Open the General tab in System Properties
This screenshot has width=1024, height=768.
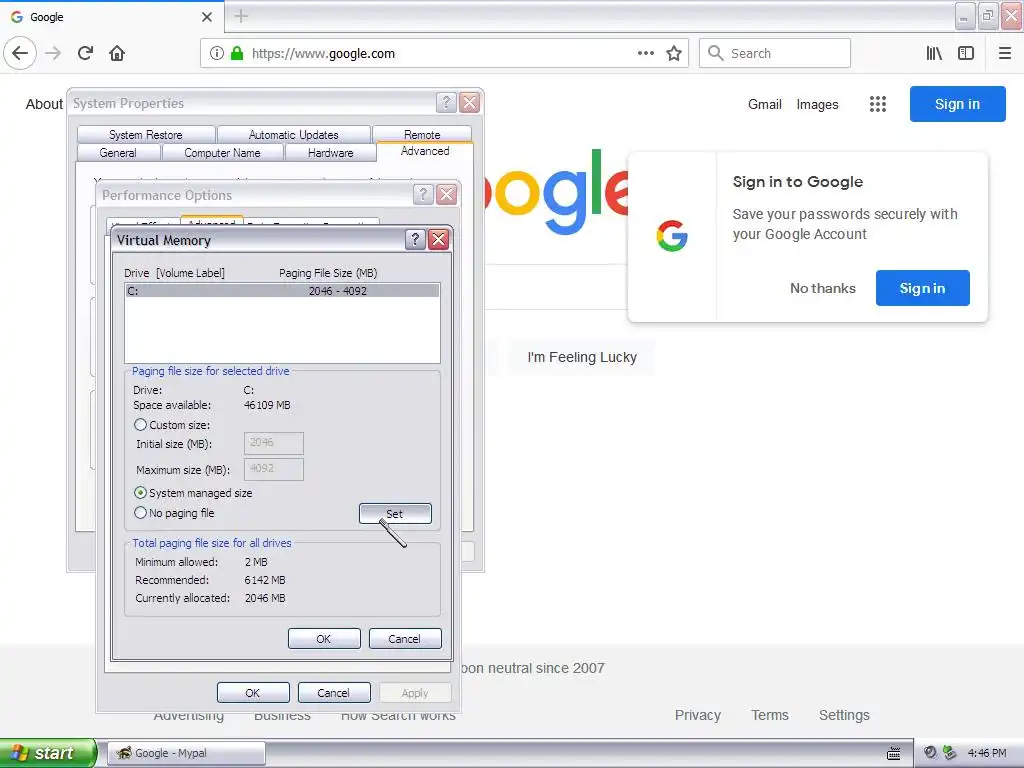[118, 153]
